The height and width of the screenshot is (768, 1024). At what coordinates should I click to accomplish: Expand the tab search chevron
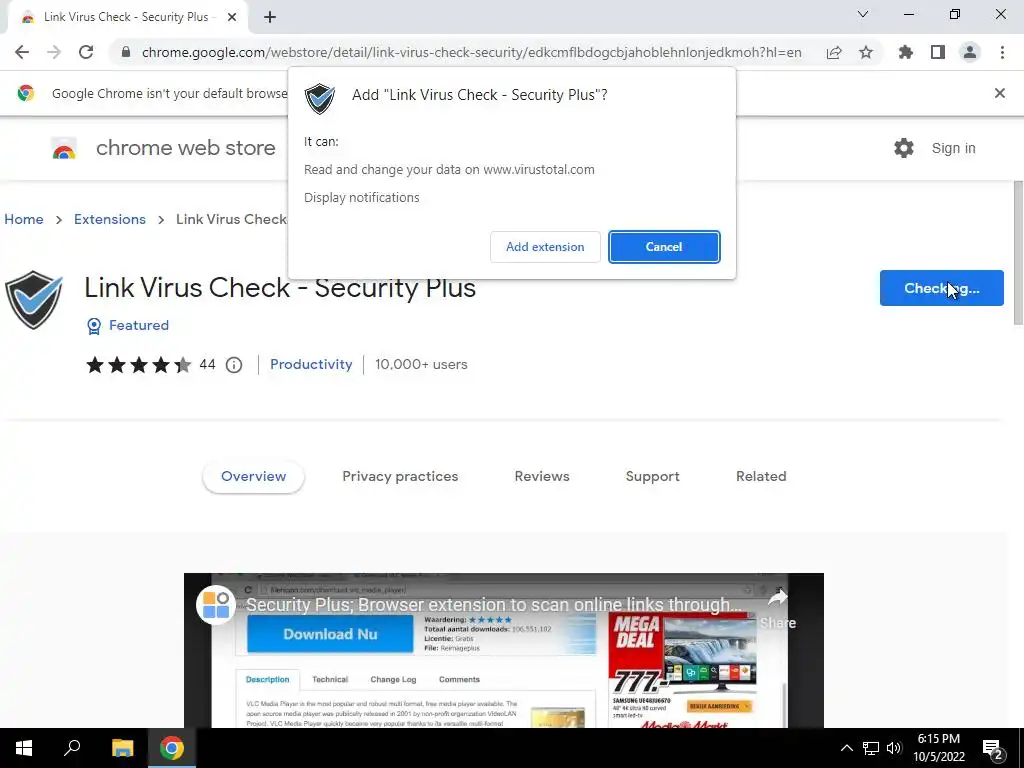[863, 14]
